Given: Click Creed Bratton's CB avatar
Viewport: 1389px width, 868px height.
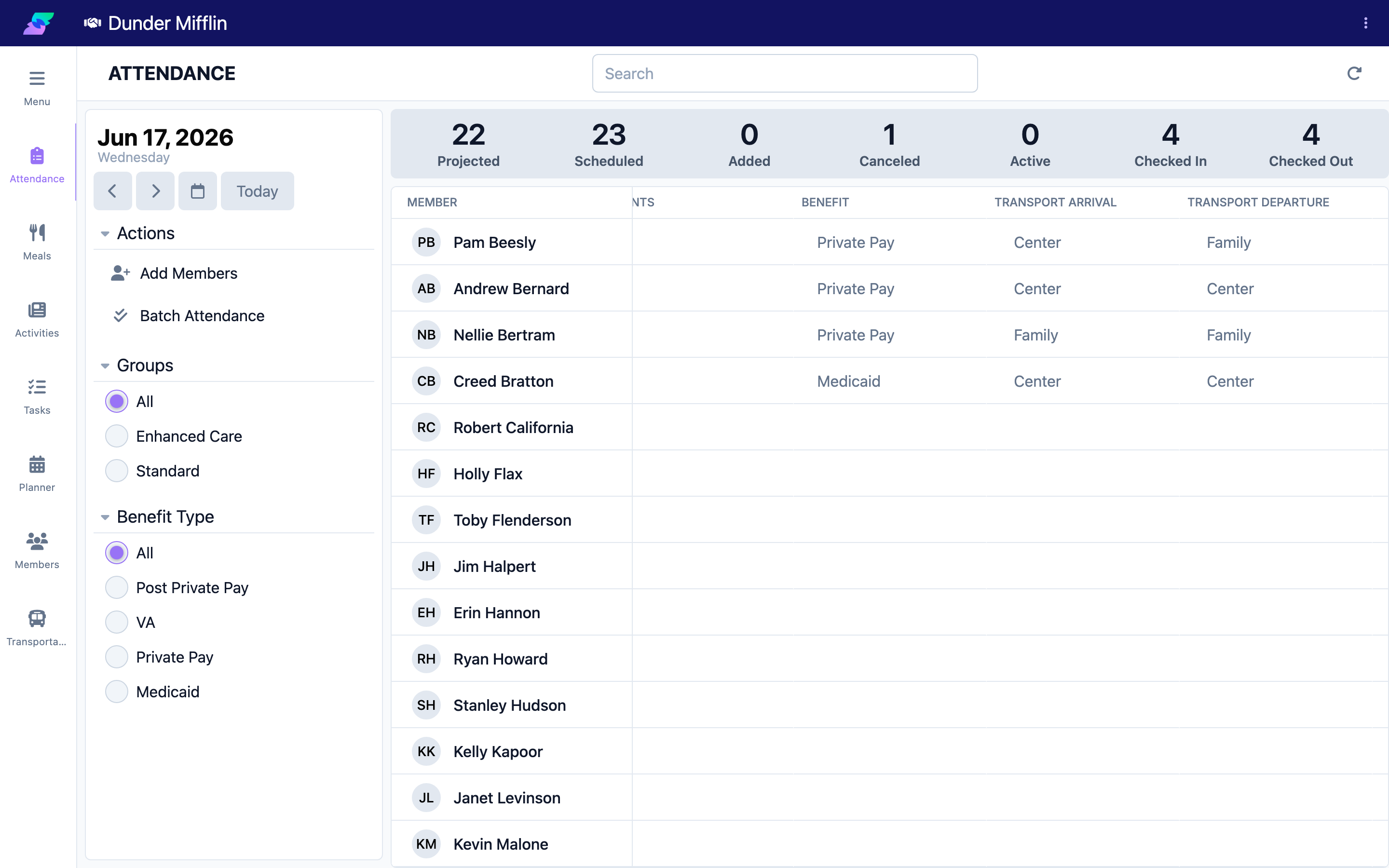Looking at the screenshot, I should (x=426, y=381).
